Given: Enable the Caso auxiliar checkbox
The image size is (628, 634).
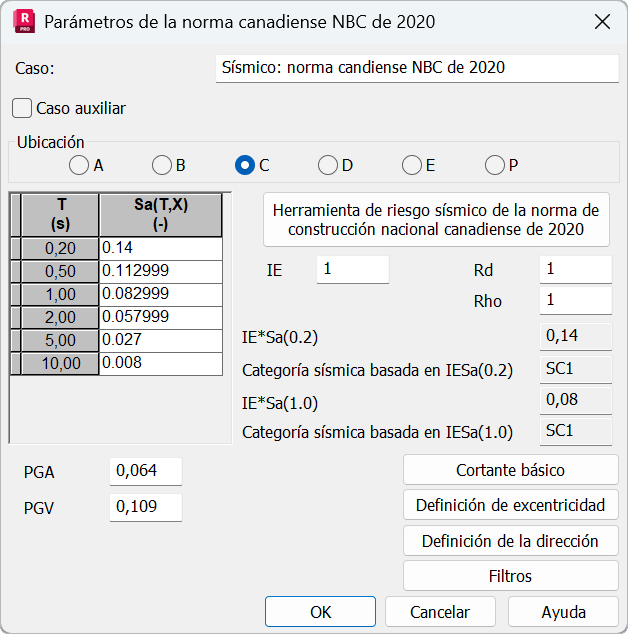Looking at the screenshot, I should click(x=22, y=108).
